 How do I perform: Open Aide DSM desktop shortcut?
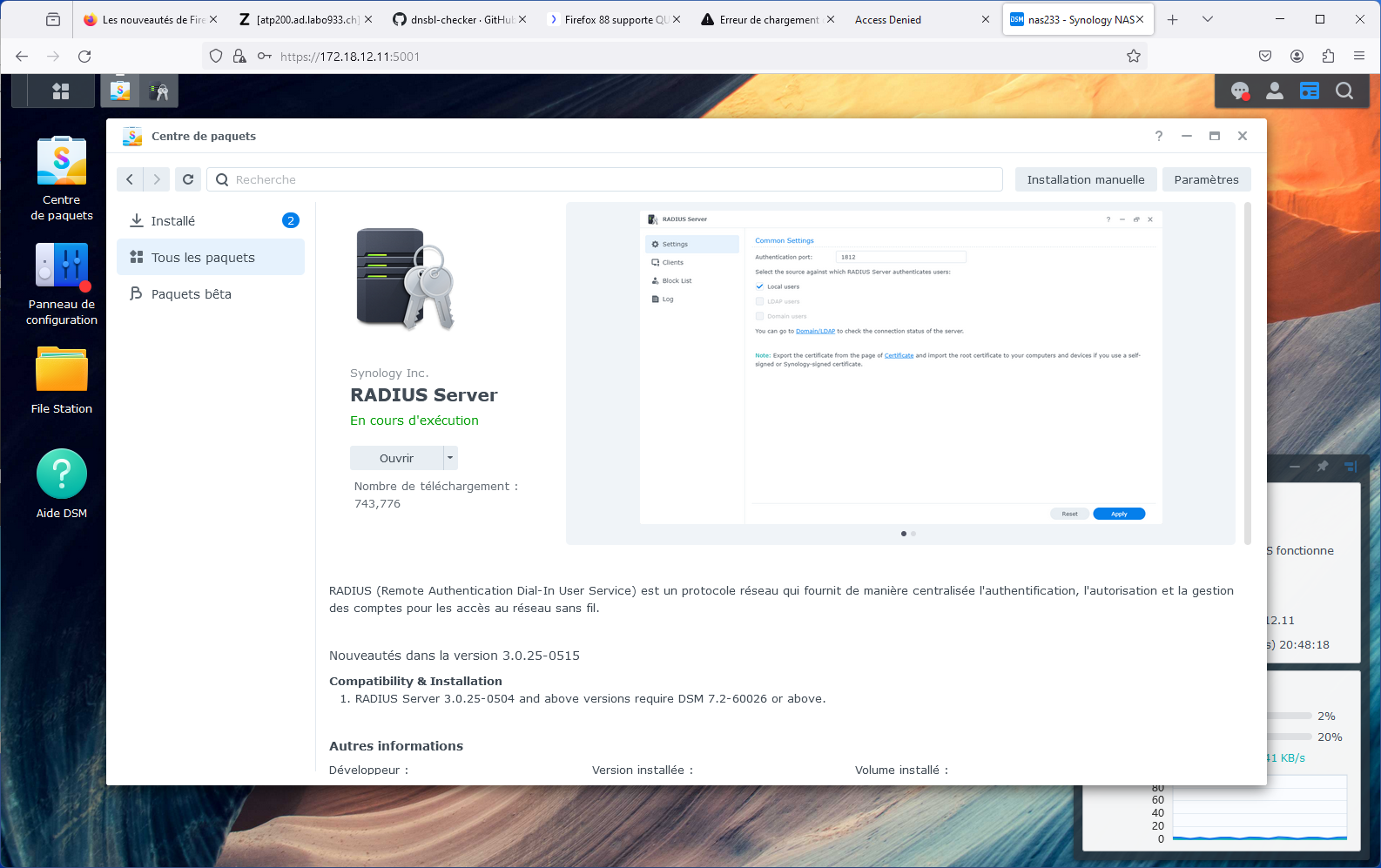tap(62, 484)
